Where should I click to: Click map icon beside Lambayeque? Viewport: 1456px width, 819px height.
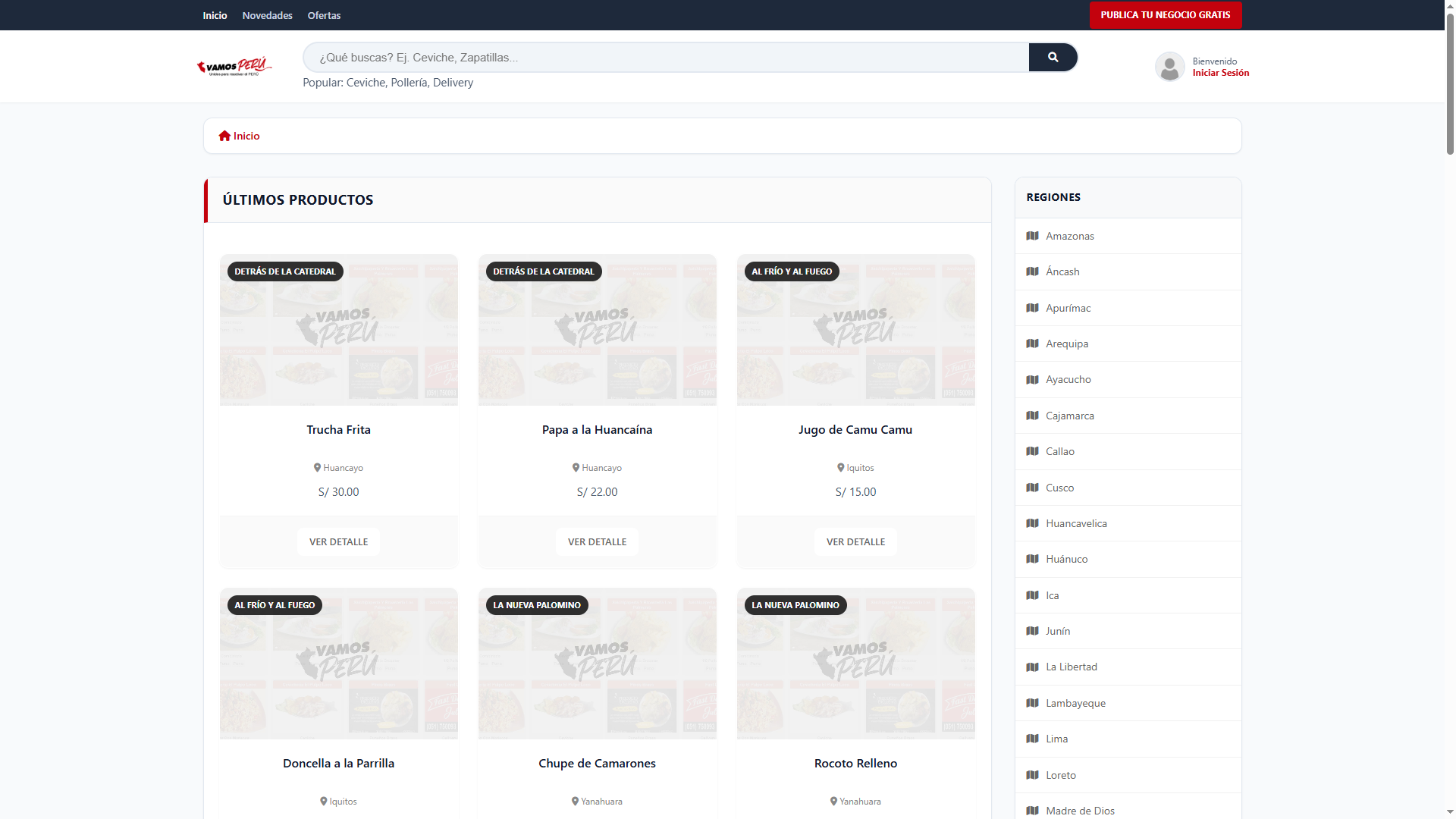pyautogui.click(x=1032, y=703)
